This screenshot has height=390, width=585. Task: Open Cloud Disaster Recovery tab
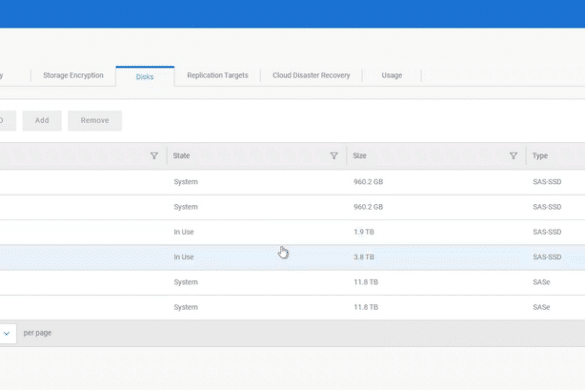pos(311,75)
